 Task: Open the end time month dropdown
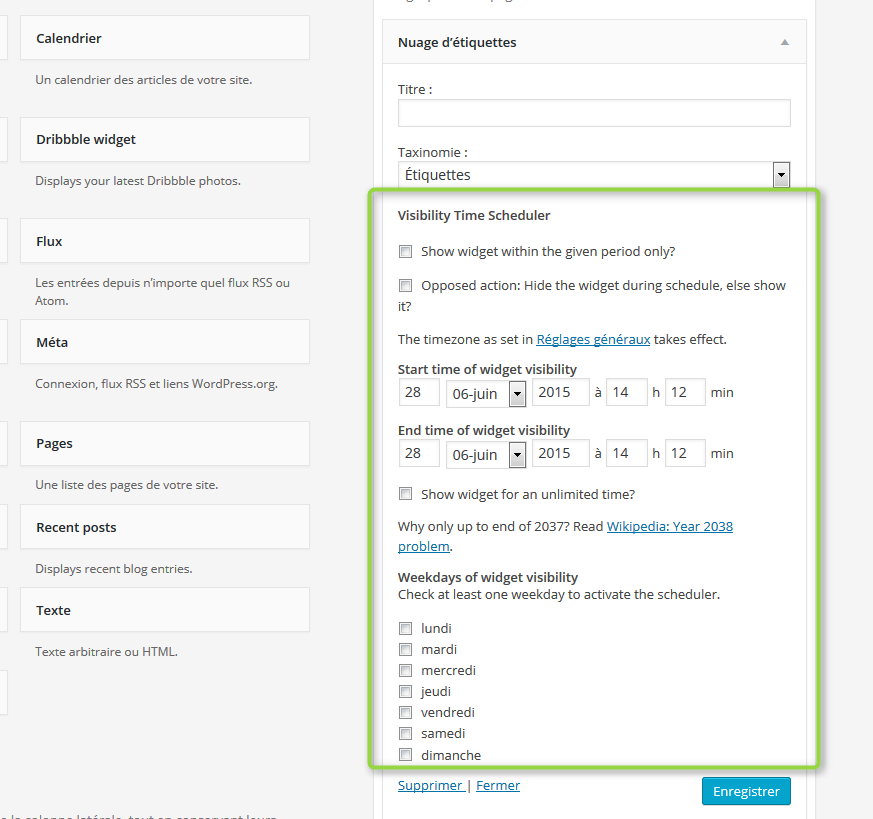(x=486, y=455)
